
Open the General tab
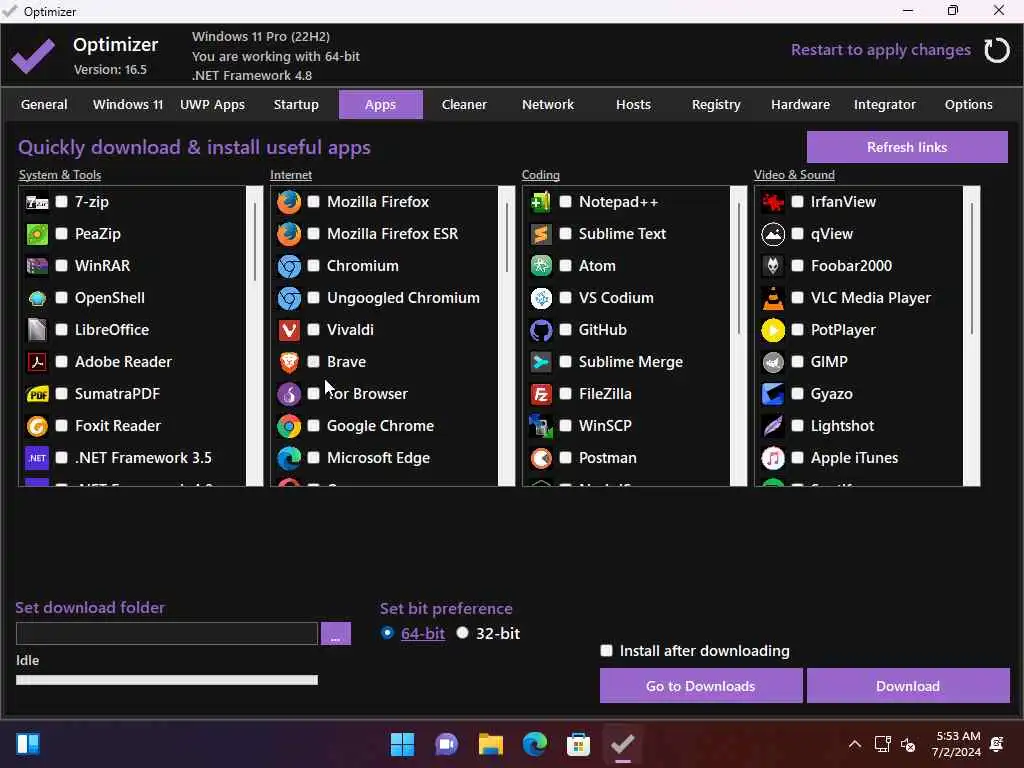point(44,104)
